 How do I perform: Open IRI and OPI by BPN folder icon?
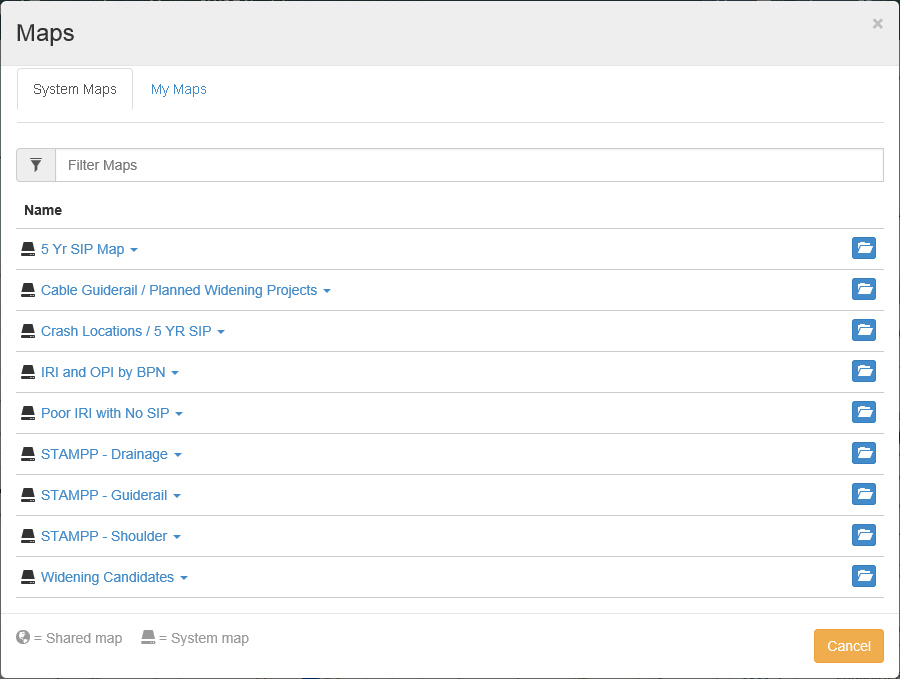click(864, 371)
